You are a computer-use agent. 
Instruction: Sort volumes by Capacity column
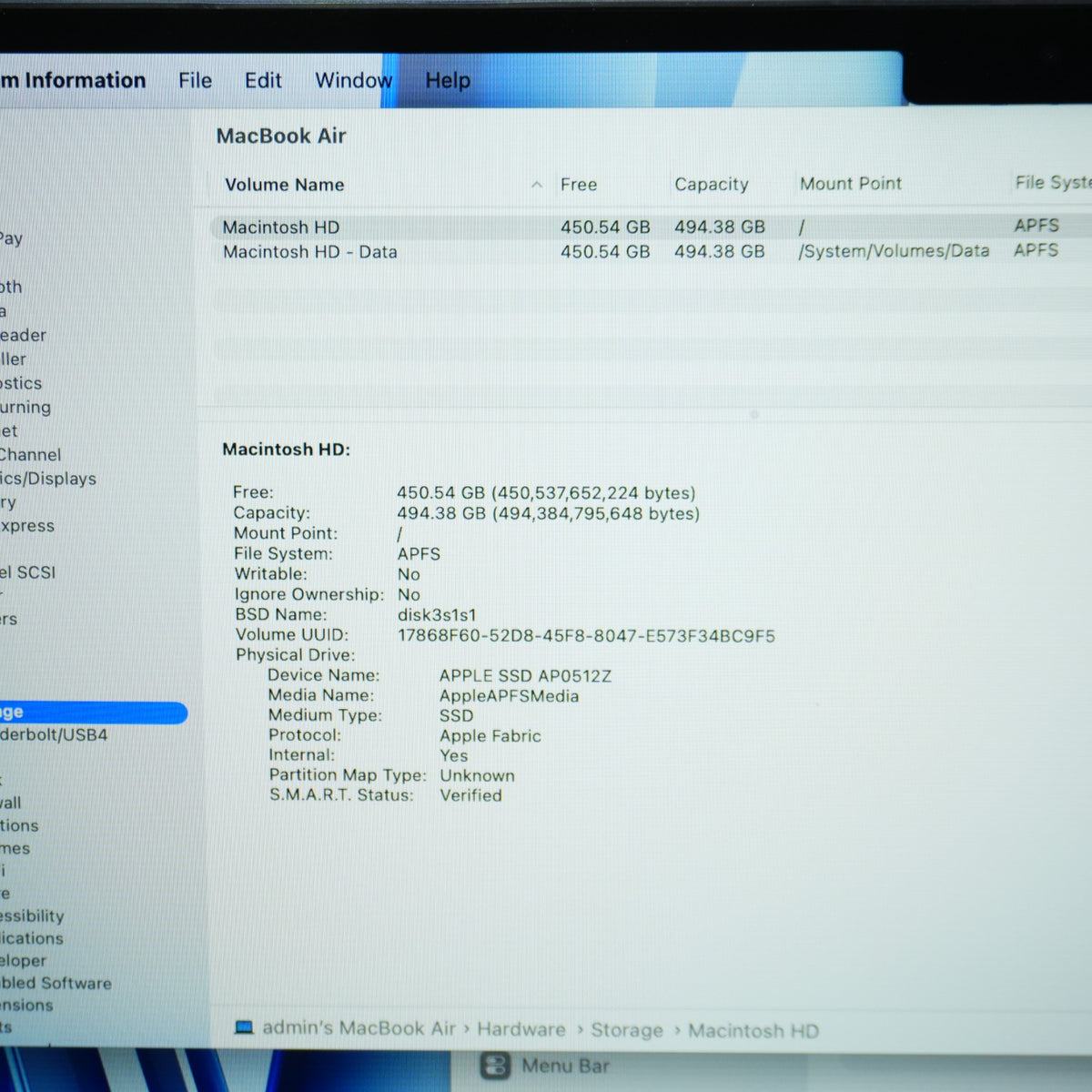(x=711, y=185)
